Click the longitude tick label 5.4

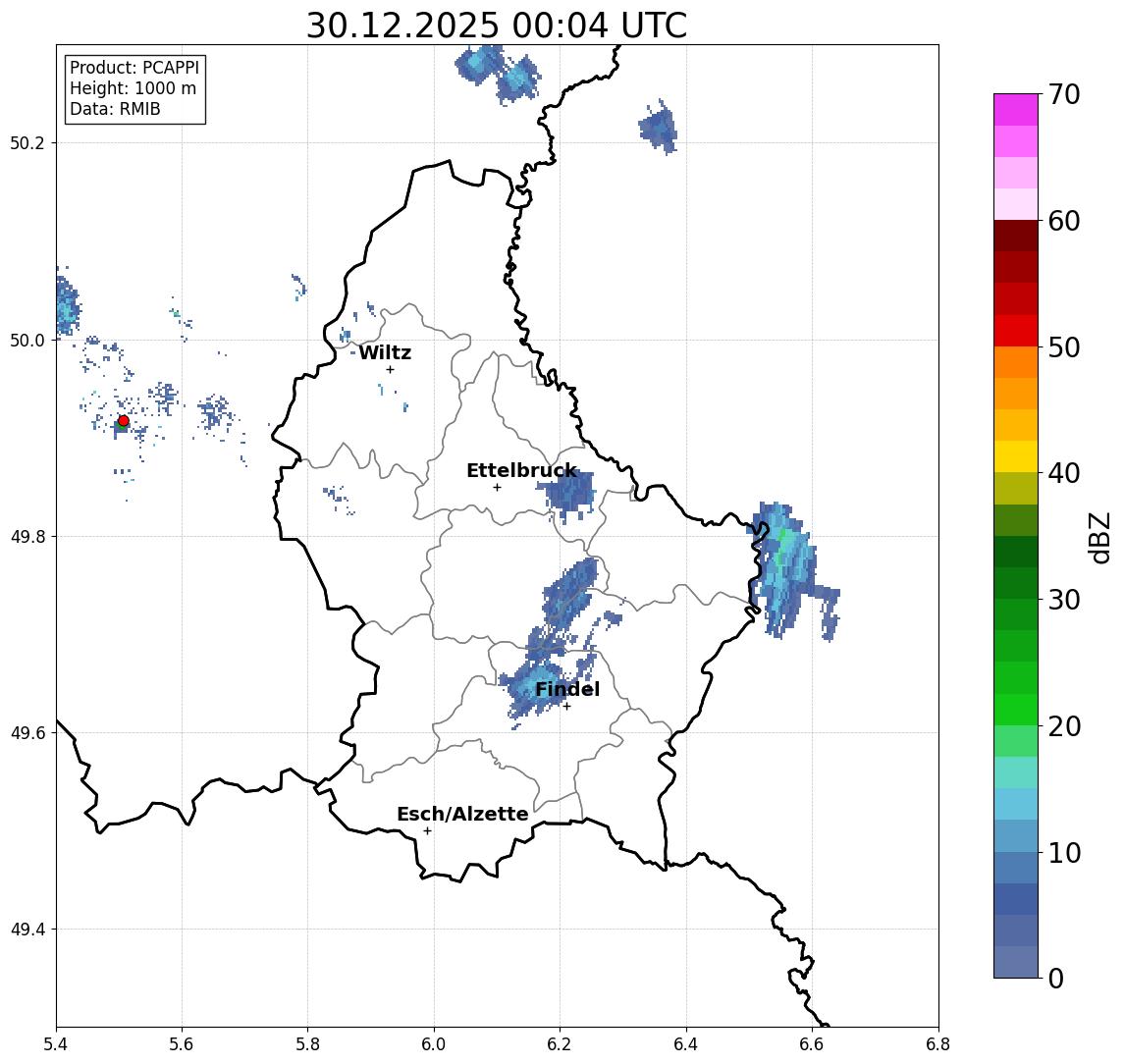click(56, 1044)
